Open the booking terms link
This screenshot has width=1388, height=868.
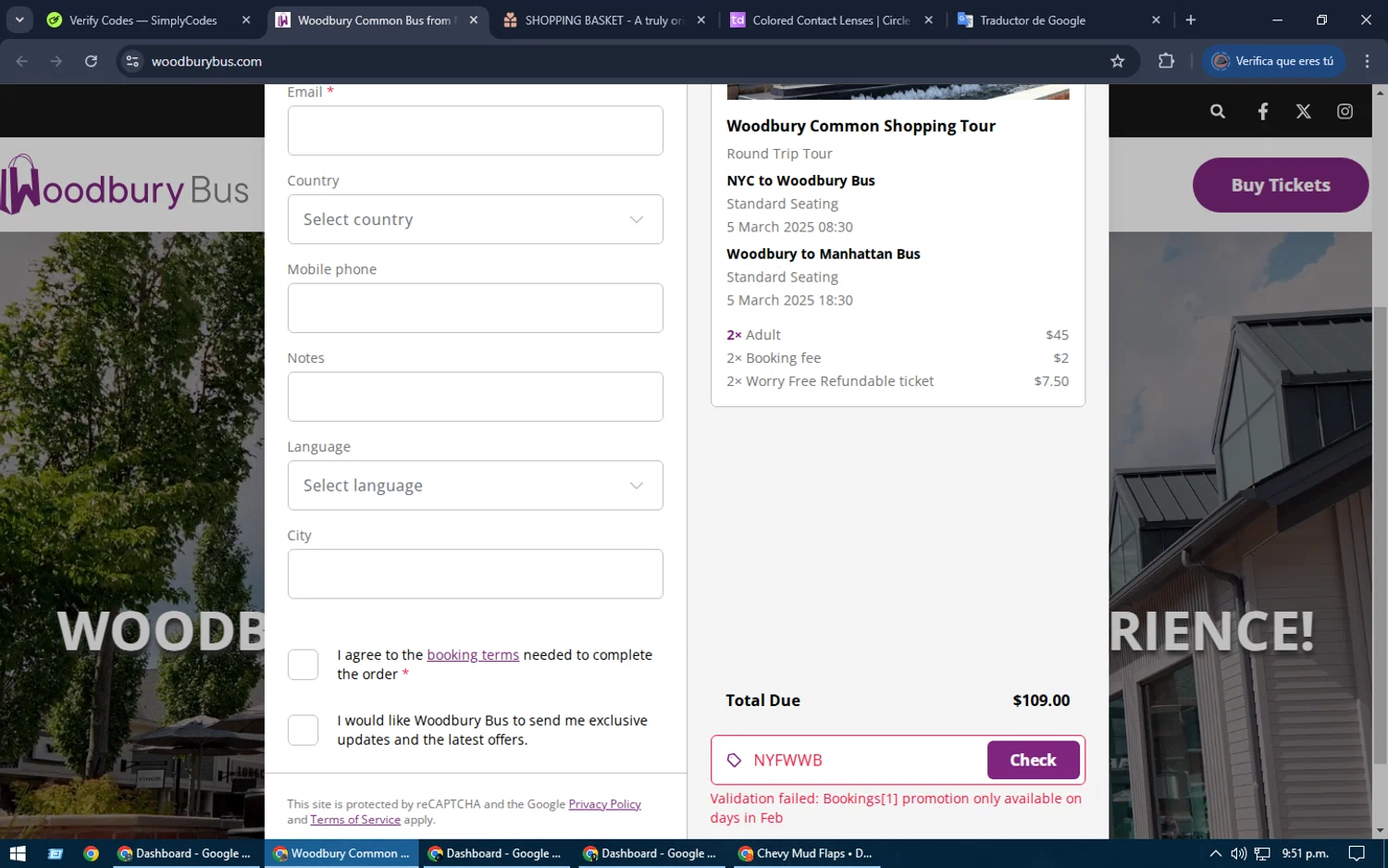point(473,655)
